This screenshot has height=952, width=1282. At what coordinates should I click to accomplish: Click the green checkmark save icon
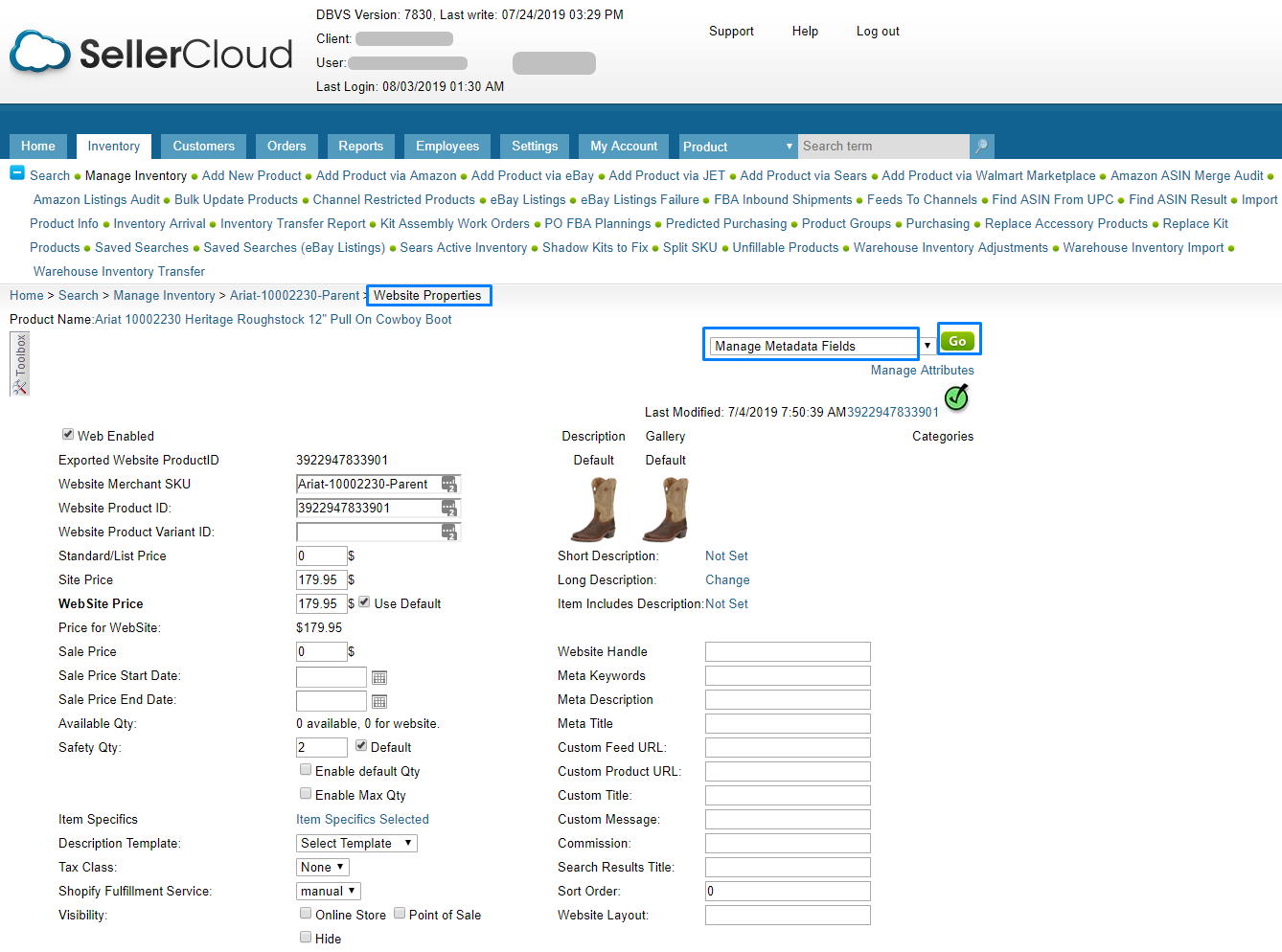(956, 397)
